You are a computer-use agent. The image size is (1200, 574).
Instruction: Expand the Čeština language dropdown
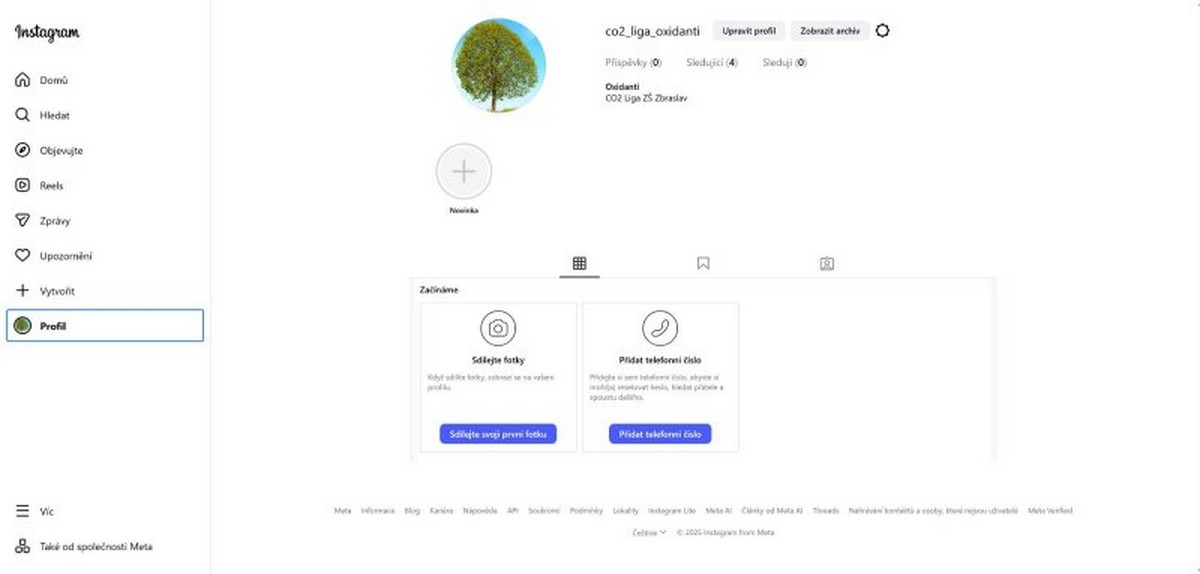[x=649, y=532]
